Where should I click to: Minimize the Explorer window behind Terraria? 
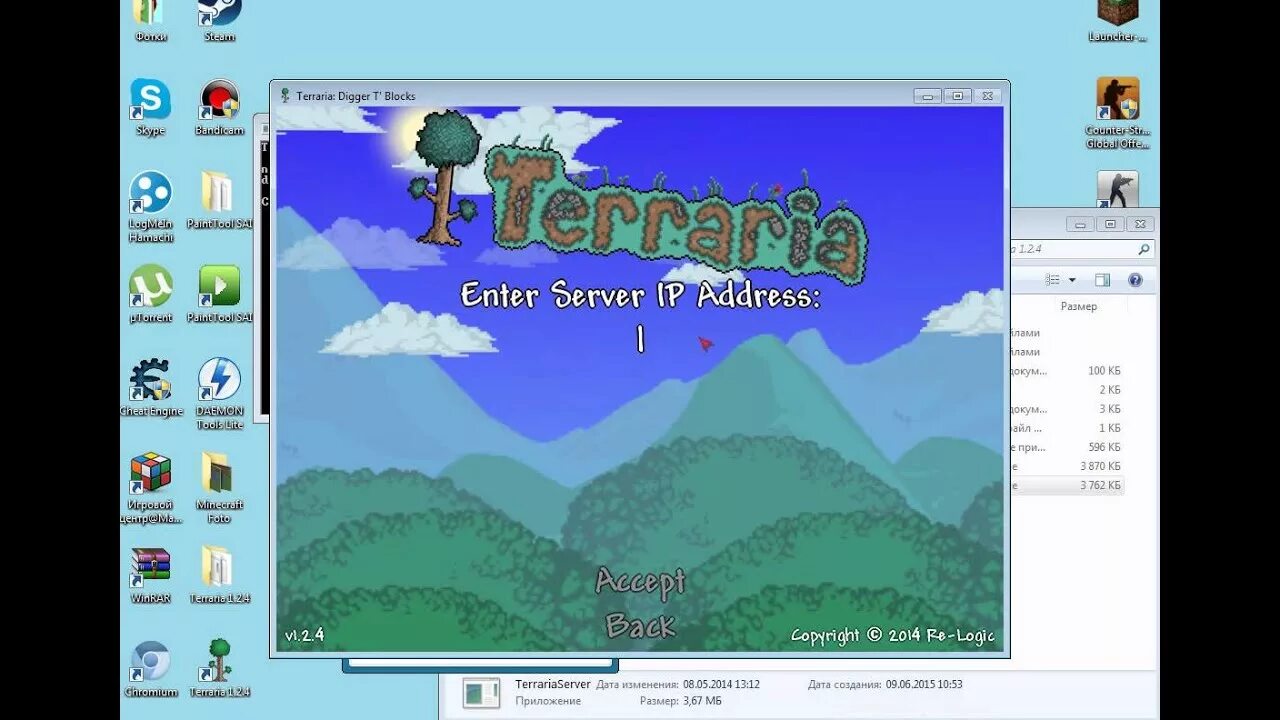tap(1080, 224)
